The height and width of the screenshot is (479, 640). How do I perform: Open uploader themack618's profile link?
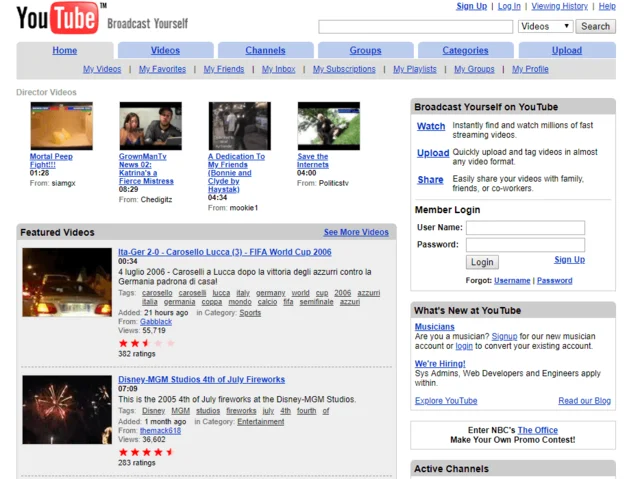160,431
